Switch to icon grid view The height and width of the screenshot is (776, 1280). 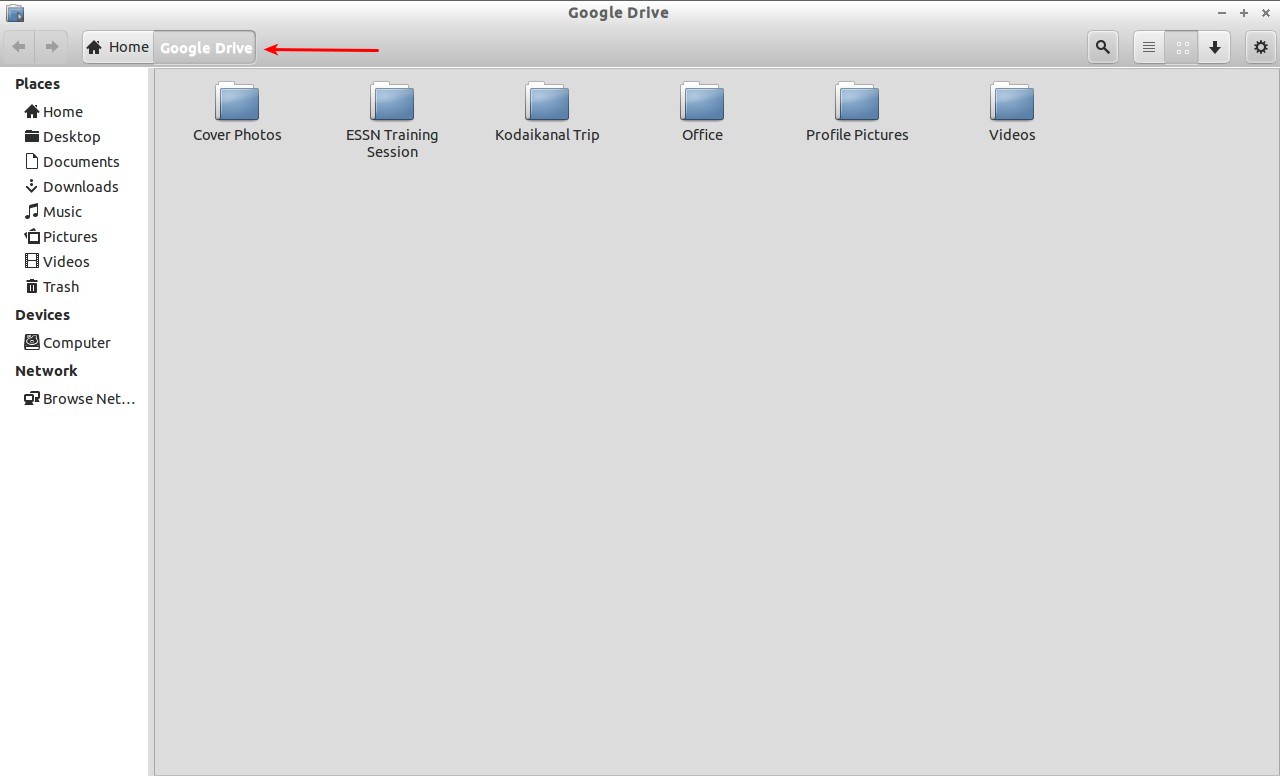pos(1182,47)
